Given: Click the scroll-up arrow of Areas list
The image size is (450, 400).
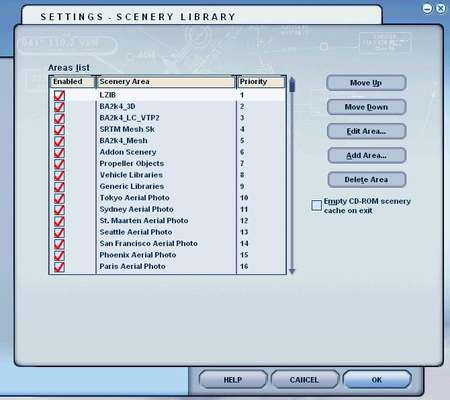Looking at the screenshot, I should 292,79.
